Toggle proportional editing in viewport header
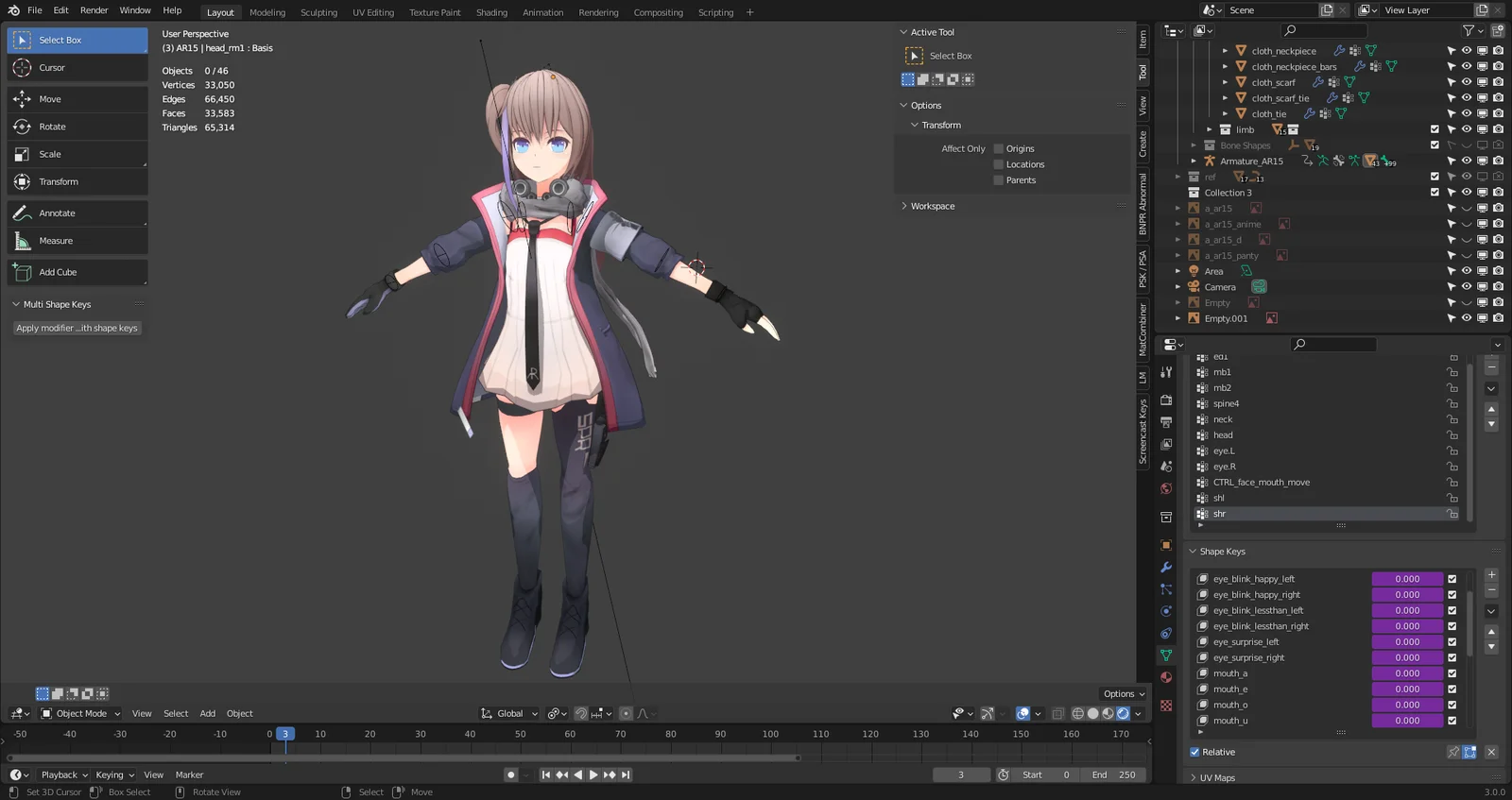Screen dimensions: 1512x800 [626, 713]
